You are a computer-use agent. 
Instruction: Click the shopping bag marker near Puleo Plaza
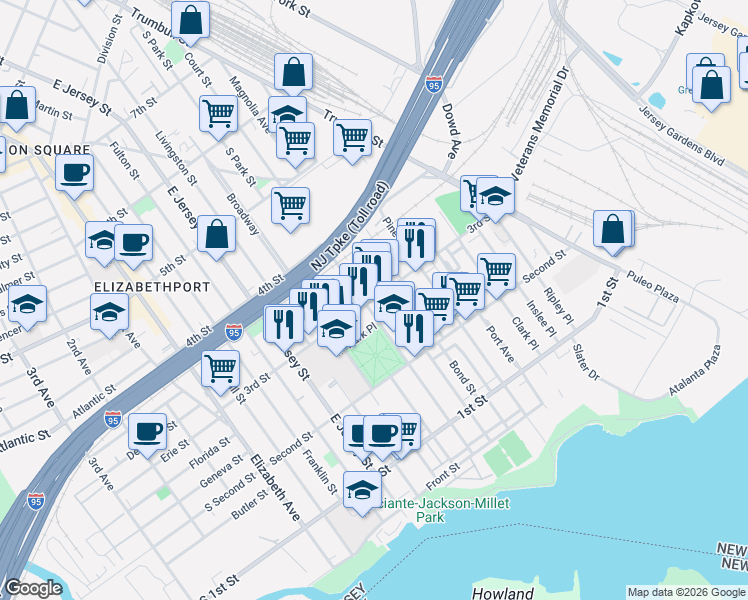click(x=613, y=232)
